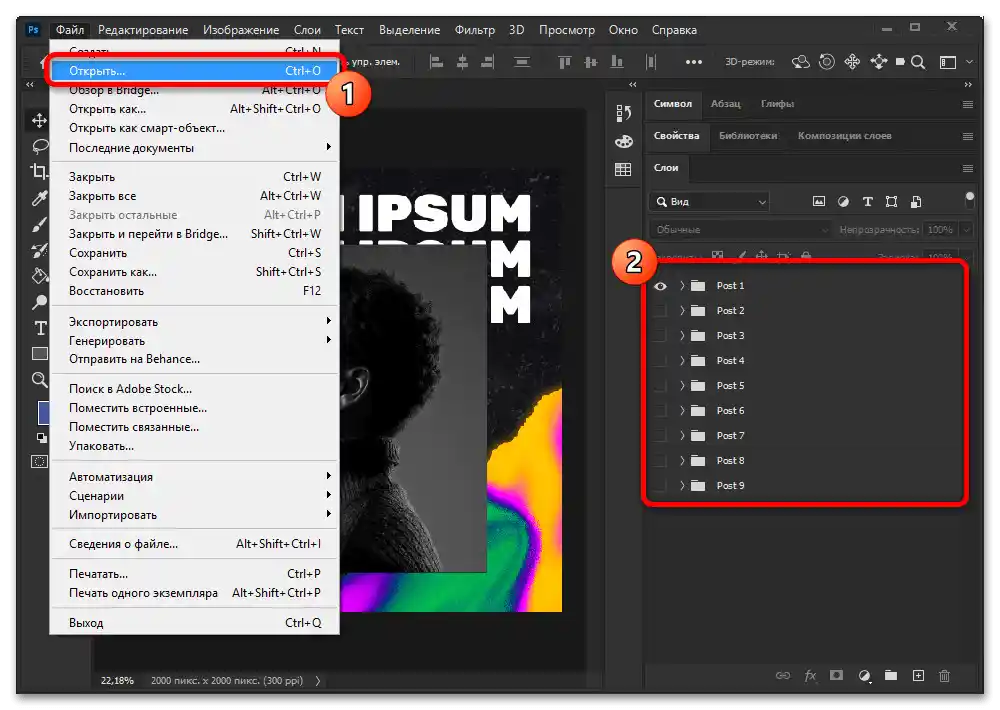Show the Post 8 layer group
The height and width of the screenshot is (710, 1000).
(x=660, y=461)
